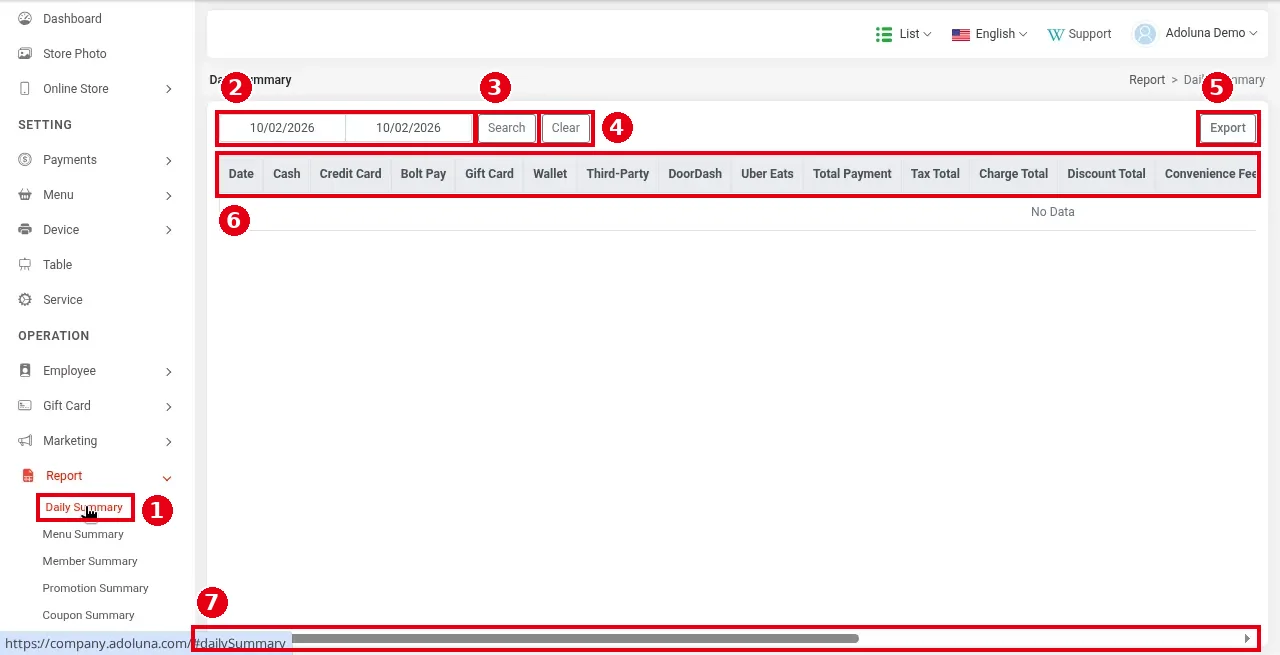Go to Service settings
Viewport: 1280px width, 655px height.
[x=63, y=300]
